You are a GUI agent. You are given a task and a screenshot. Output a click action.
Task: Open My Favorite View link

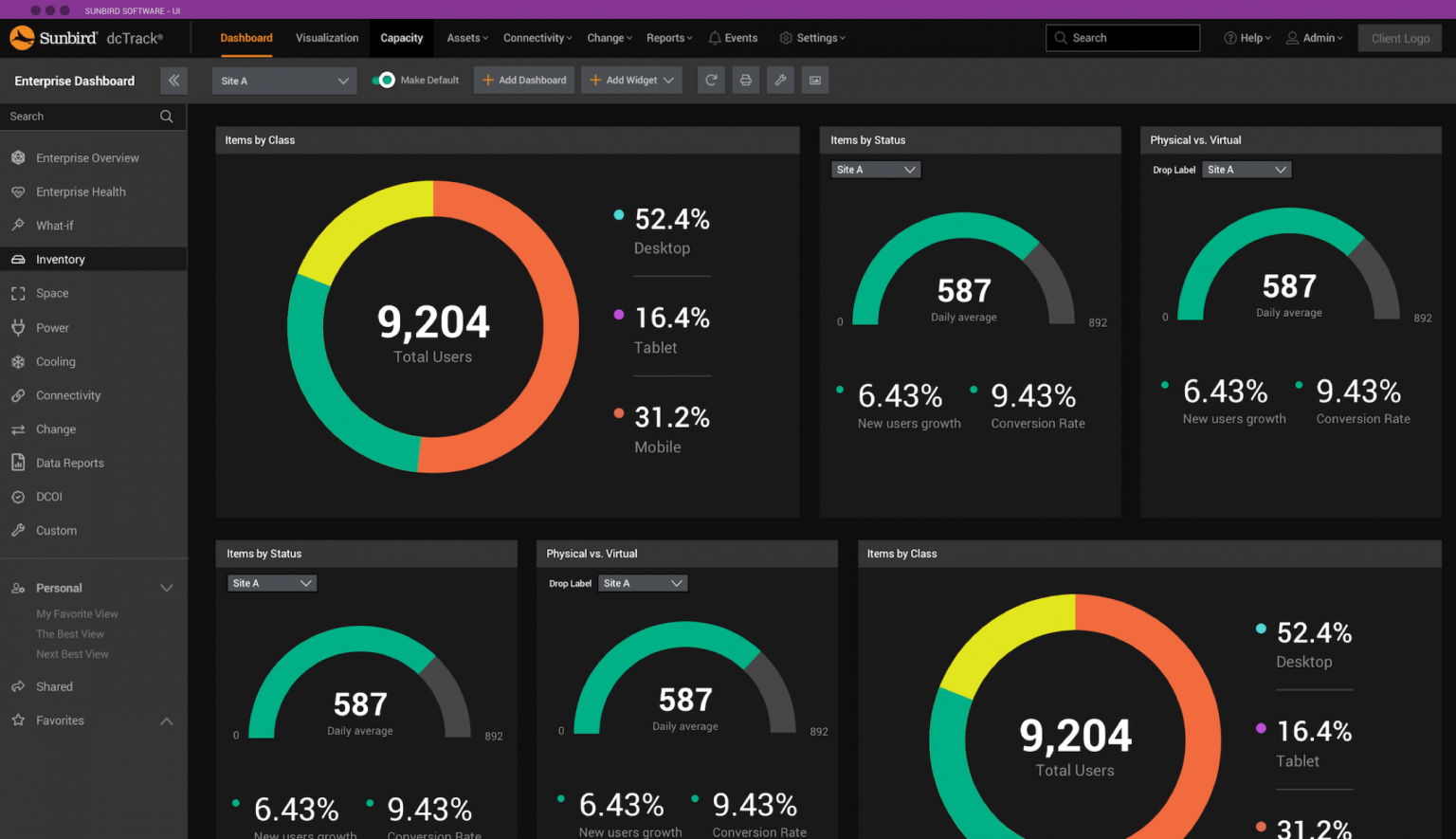[77, 614]
